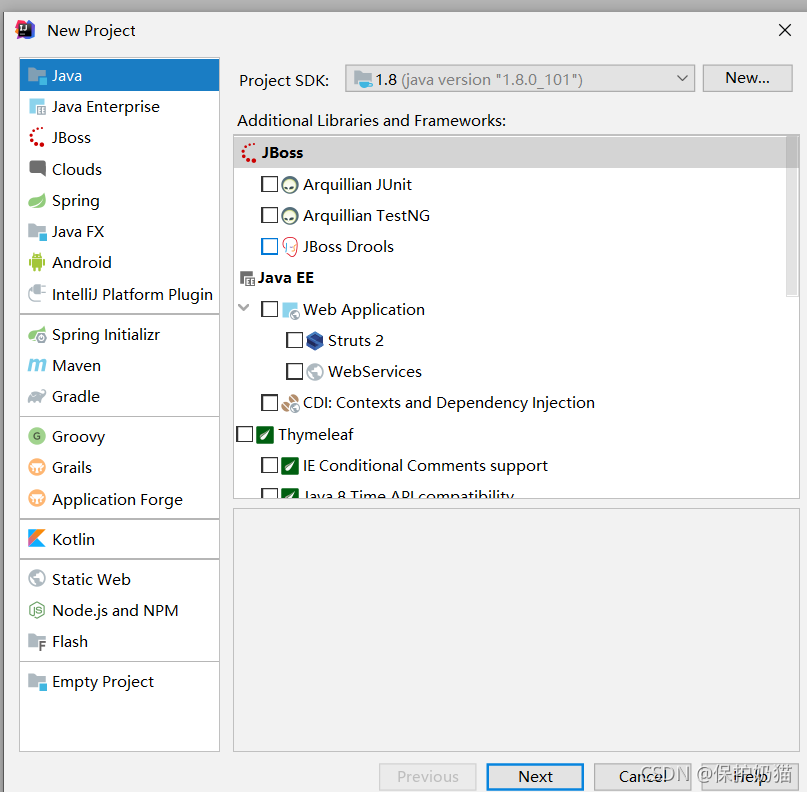The image size is (807, 792).
Task: Click the Groovy G icon
Action: (x=37, y=436)
